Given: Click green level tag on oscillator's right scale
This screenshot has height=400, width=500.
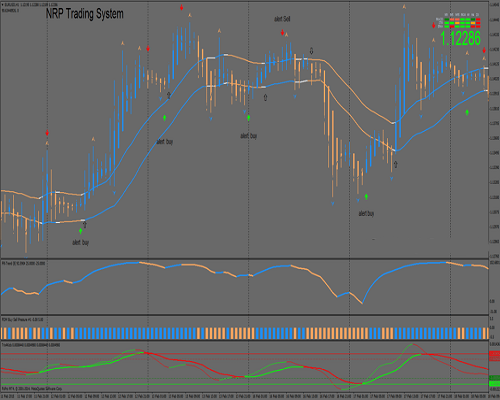Looking at the screenshot, I should tap(494, 381).
